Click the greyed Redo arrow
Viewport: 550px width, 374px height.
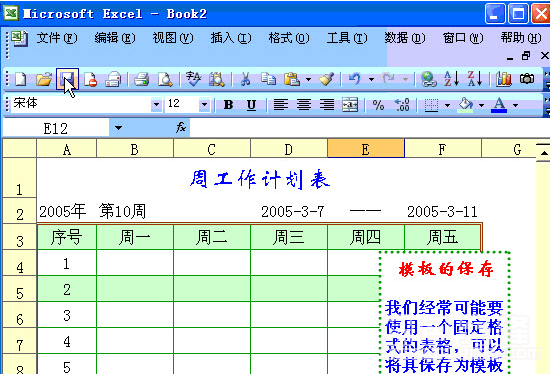[x=388, y=79]
